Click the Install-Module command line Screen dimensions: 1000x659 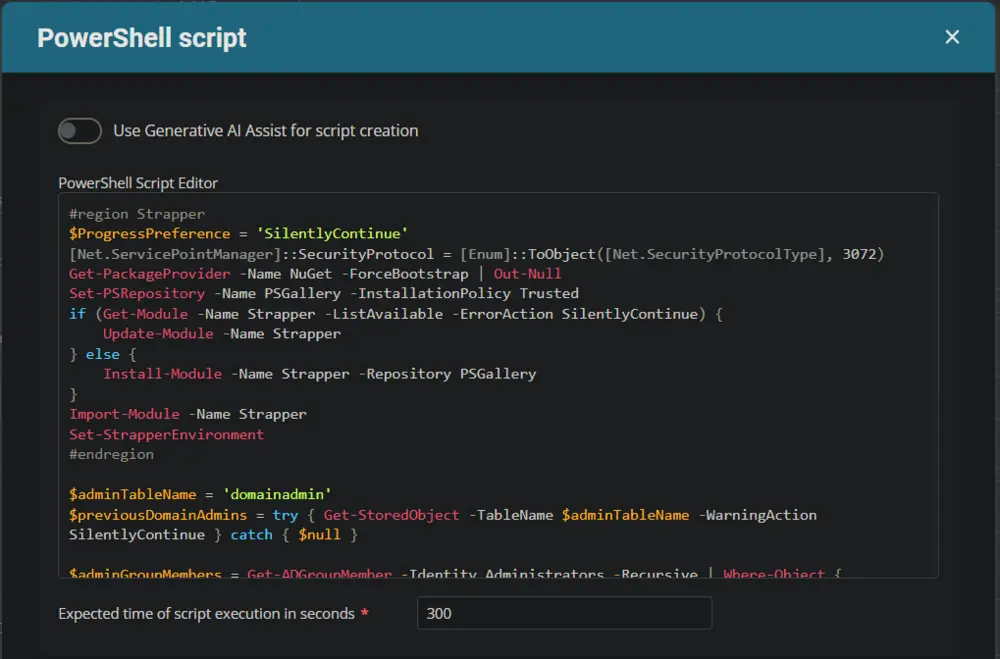pos(320,374)
